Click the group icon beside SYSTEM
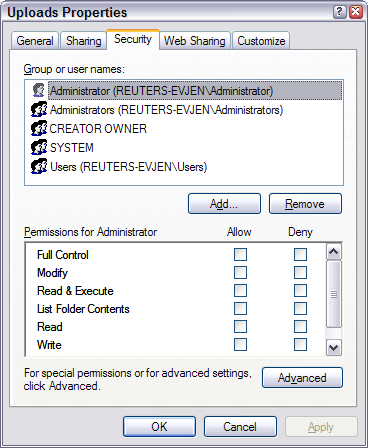This screenshot has width=368, height=448. (39, 147)
